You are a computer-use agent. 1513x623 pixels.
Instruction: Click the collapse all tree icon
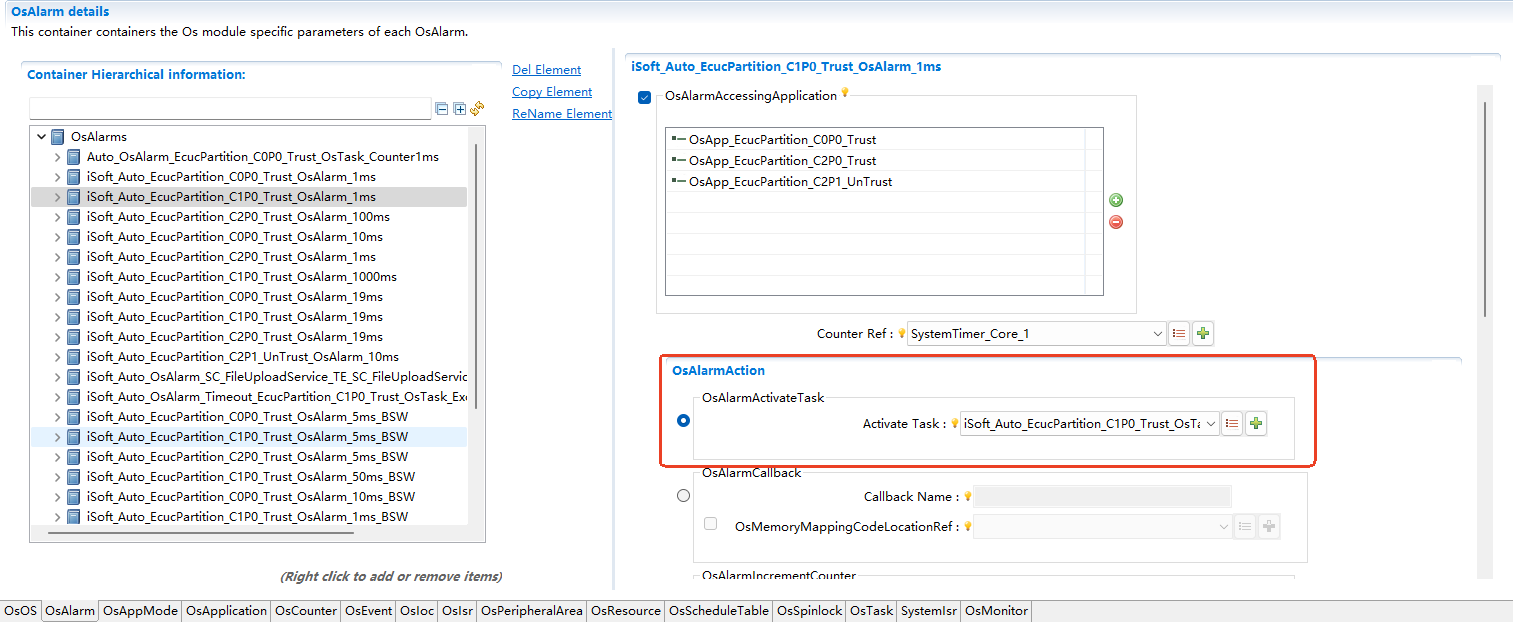pos(442,108)
